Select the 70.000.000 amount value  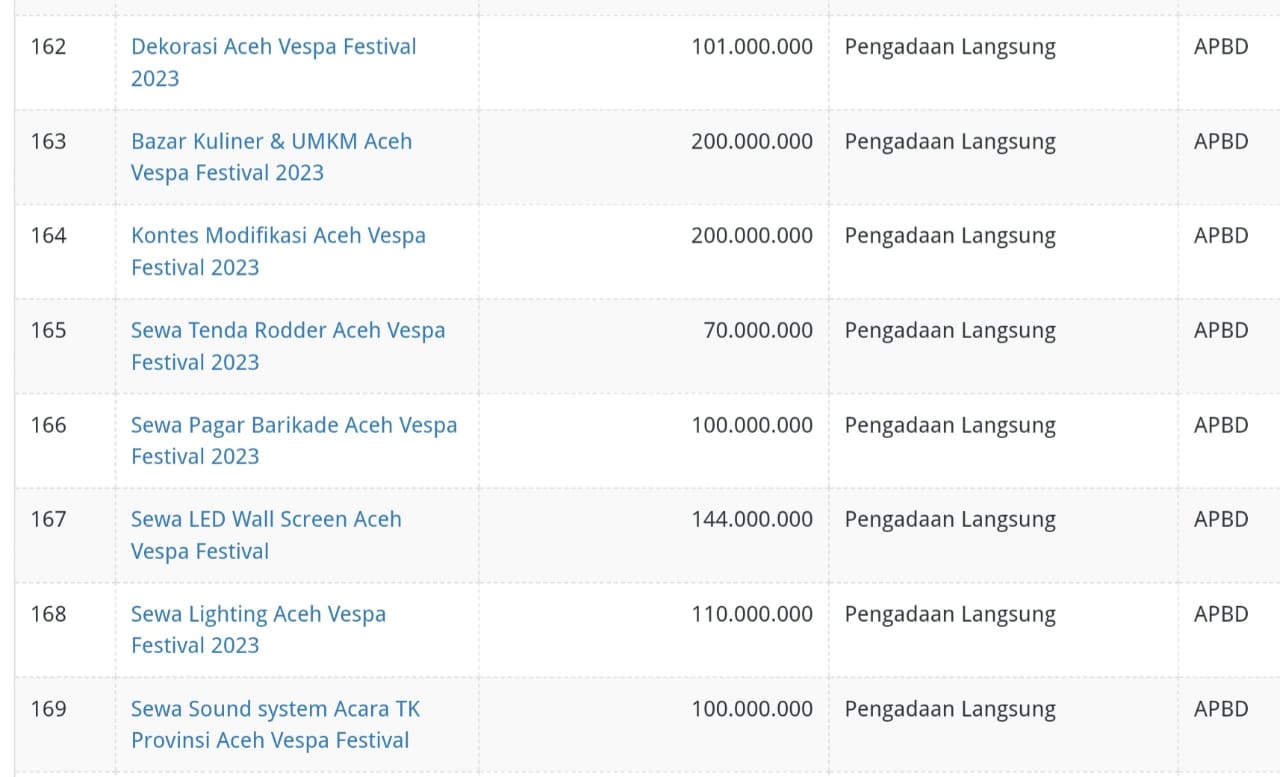(x=758, y=331)
